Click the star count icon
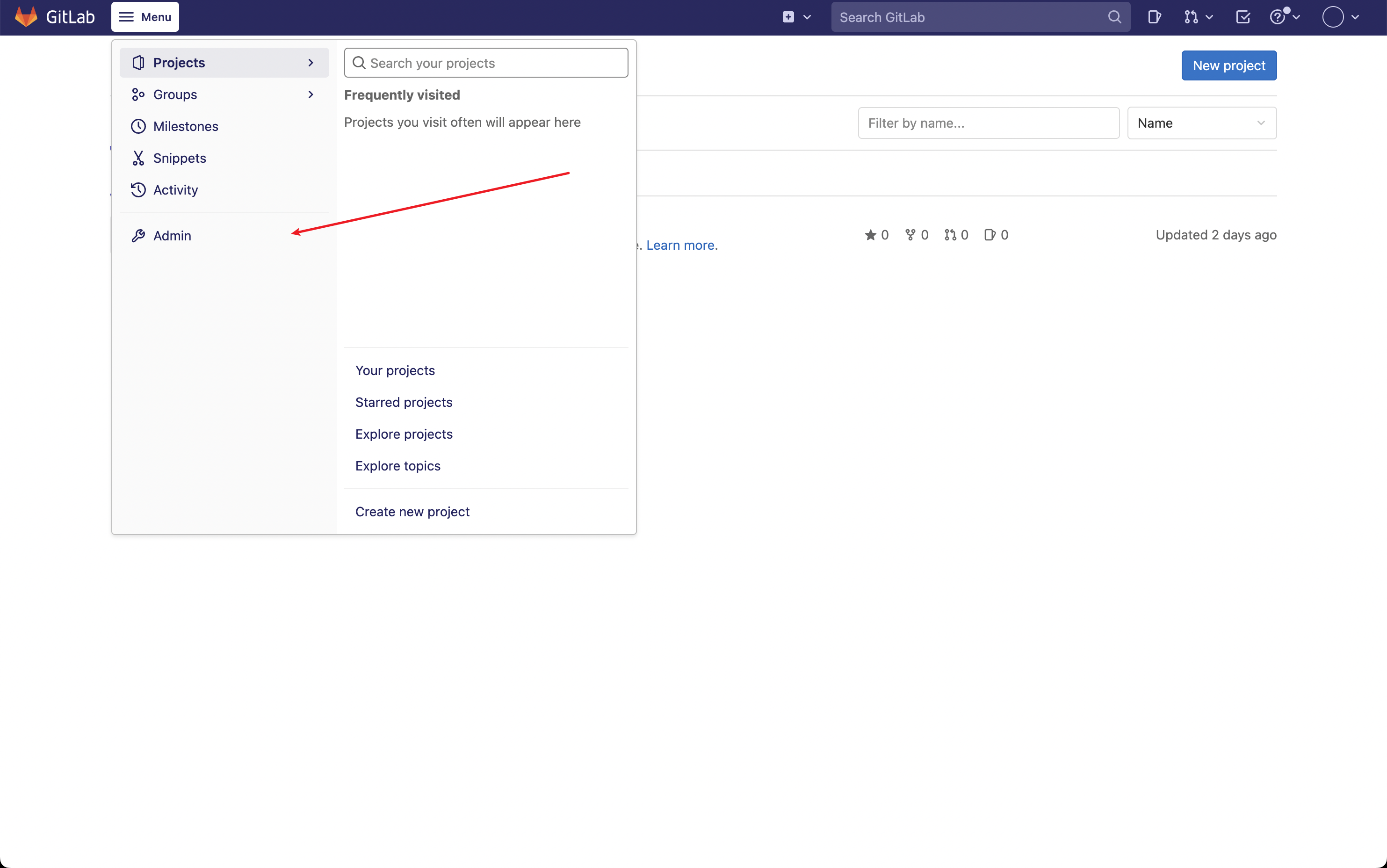The height and width of the screenshot is (868, 1387). (870, 235)
